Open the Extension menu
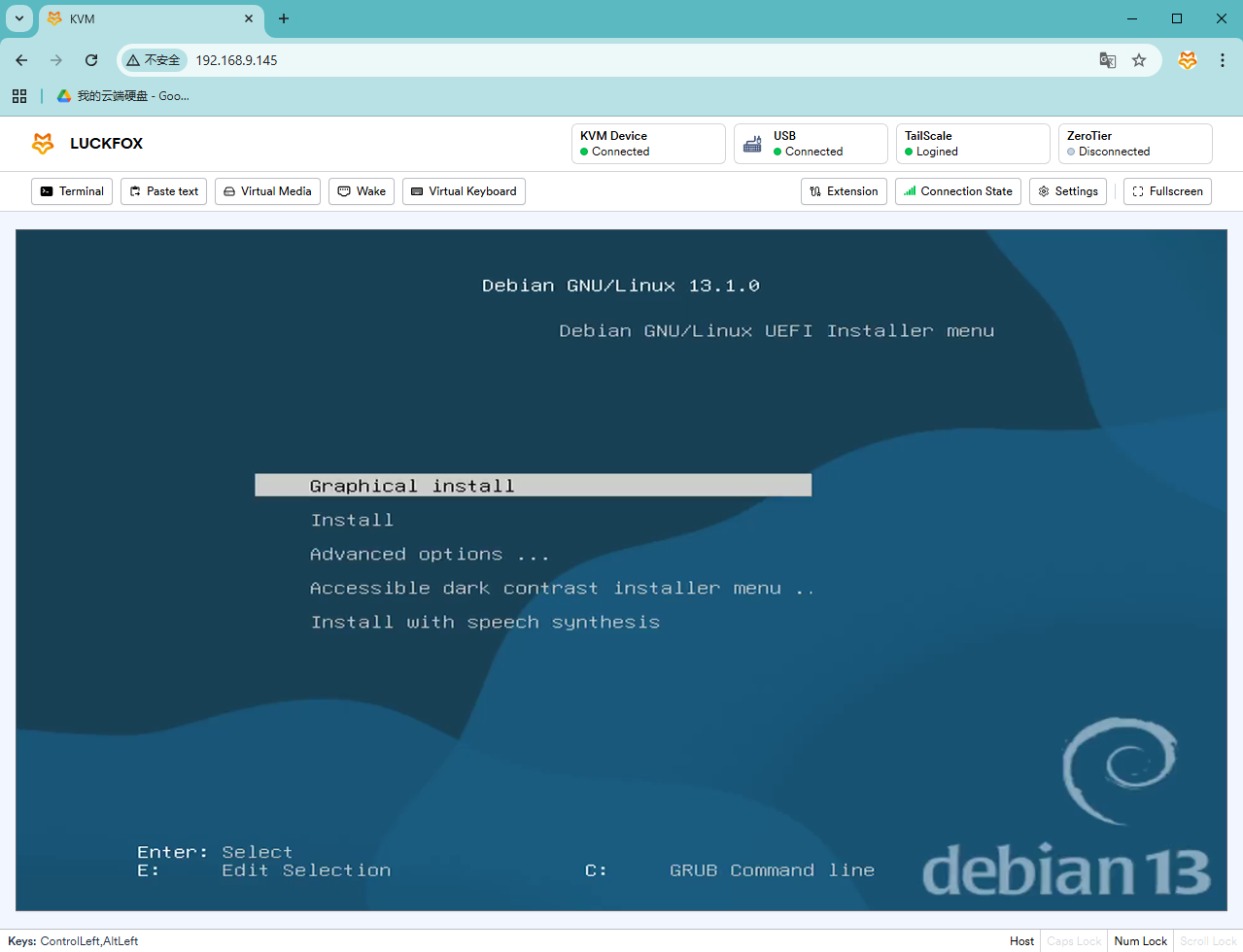 click(x=844, y=191)
